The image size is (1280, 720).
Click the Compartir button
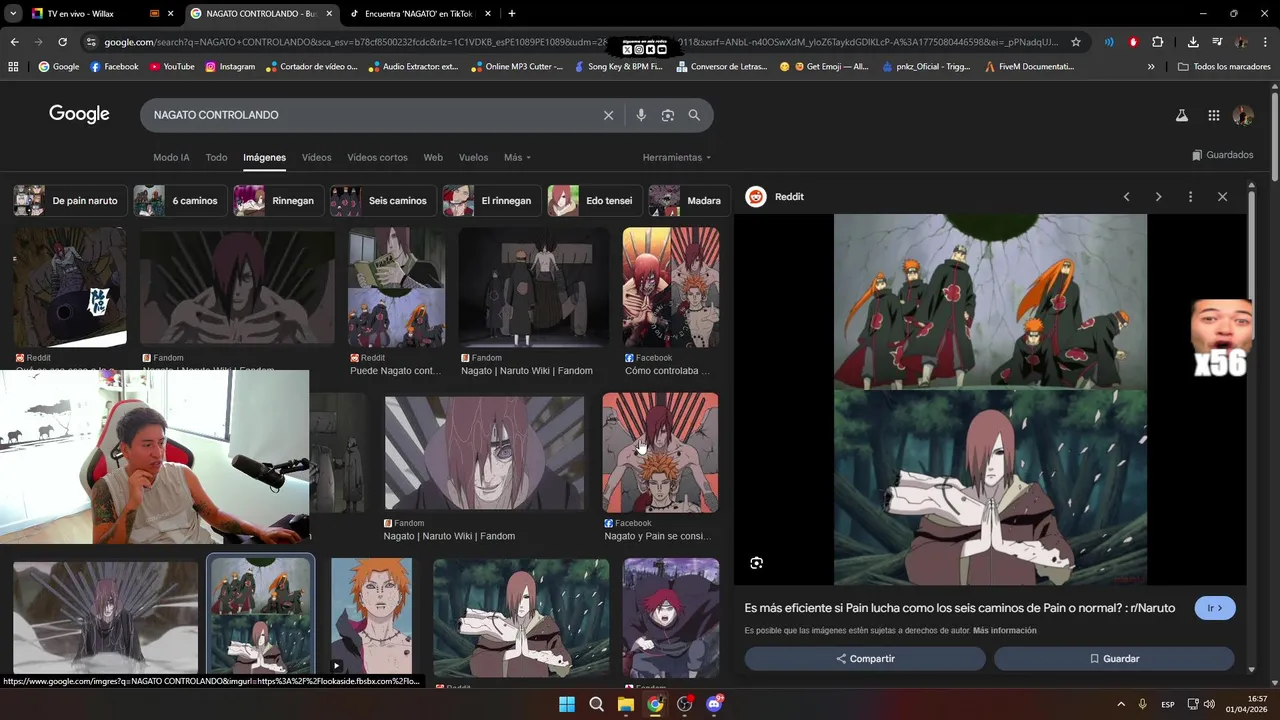(865, 659)
